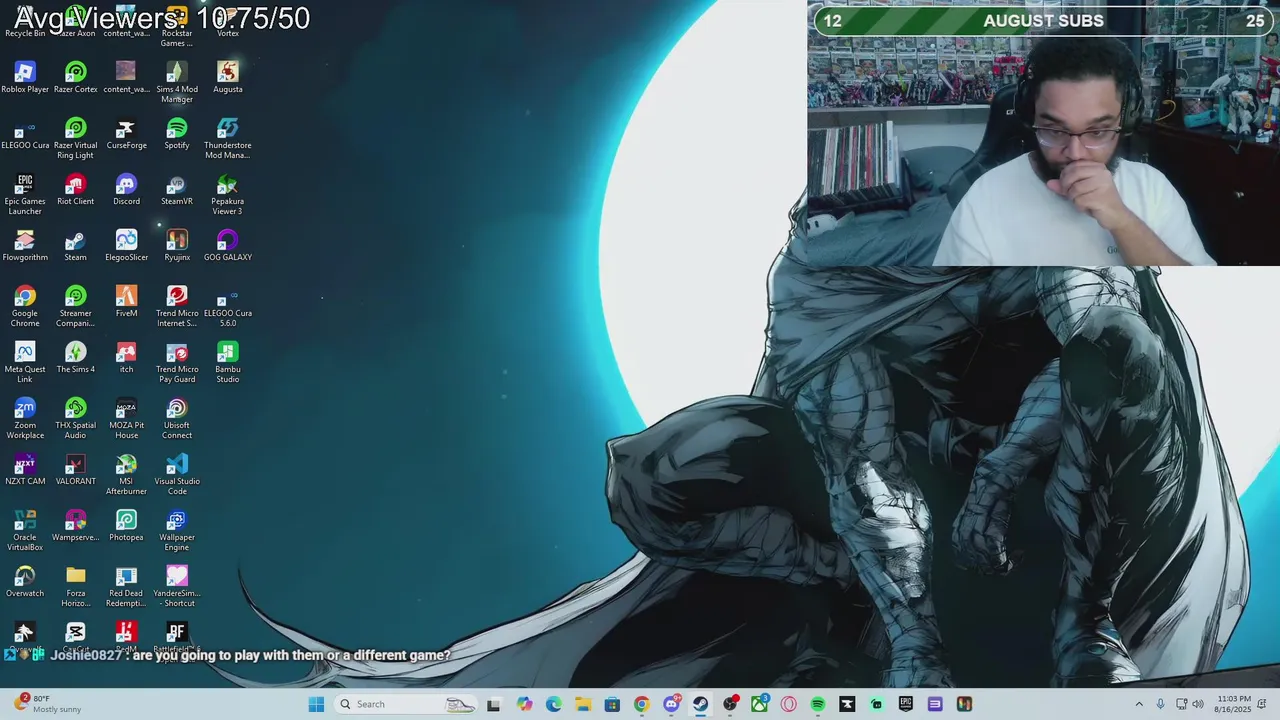The image size is (1280, 720).
Task: Open Zoom Workplace desktop icon
Action: point(25,418)
